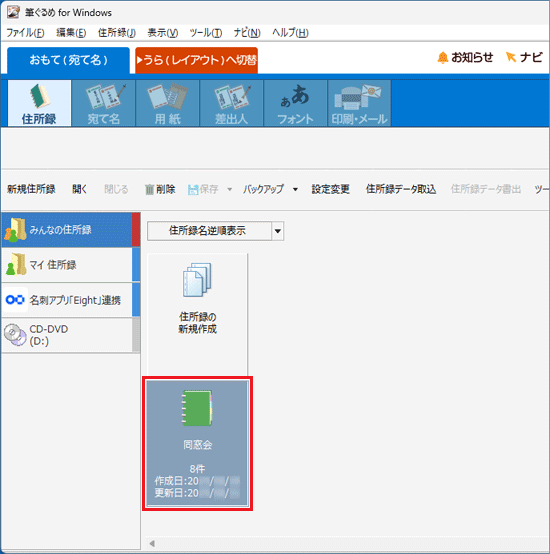Open the 編集(E) menu
This screenshot has height=554, width=550.
click(x=71, y=33)
